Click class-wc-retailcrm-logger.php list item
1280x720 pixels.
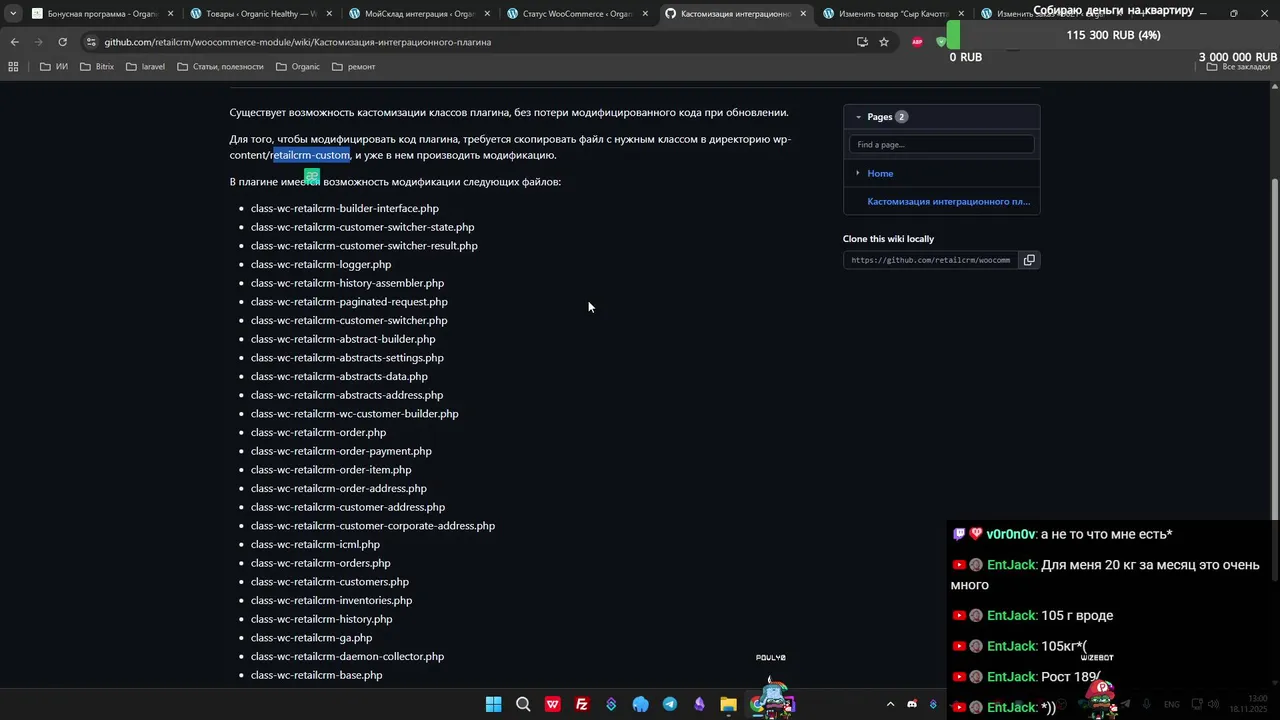pos(320,265)
